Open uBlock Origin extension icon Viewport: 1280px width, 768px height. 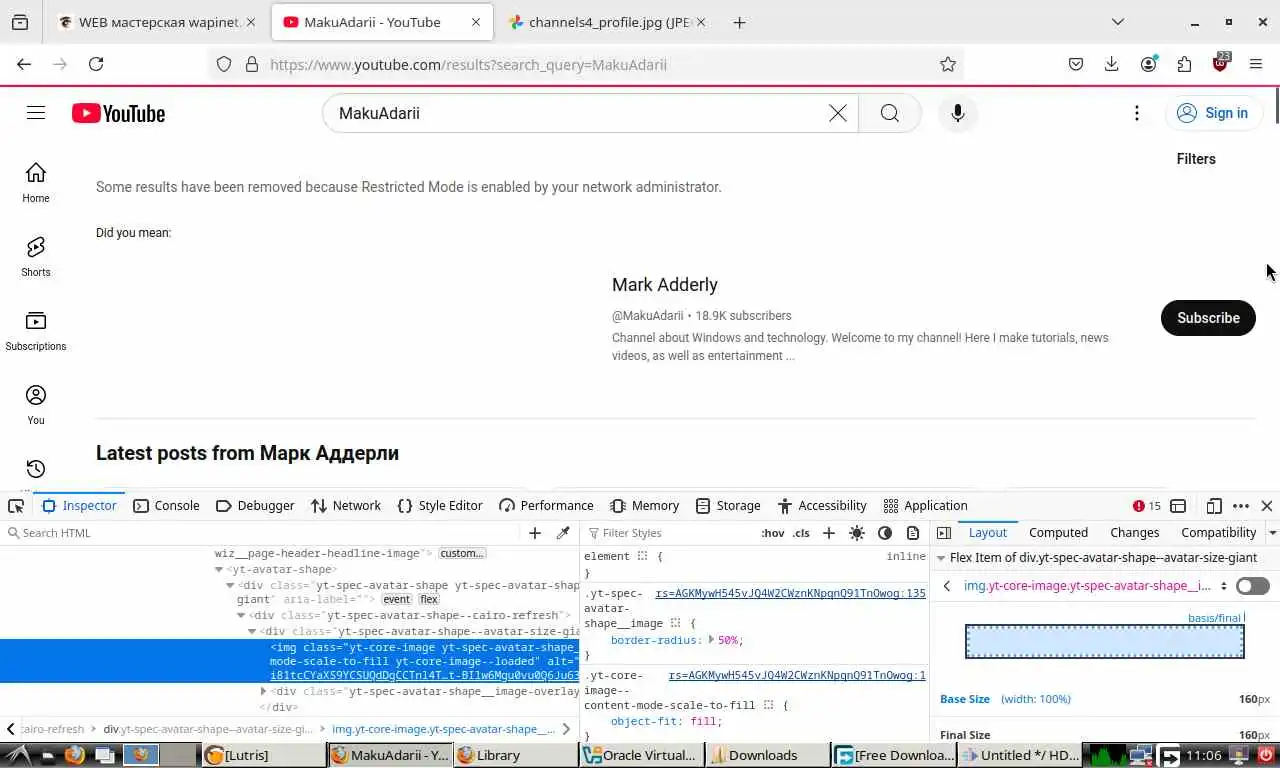click(1220, 64)
